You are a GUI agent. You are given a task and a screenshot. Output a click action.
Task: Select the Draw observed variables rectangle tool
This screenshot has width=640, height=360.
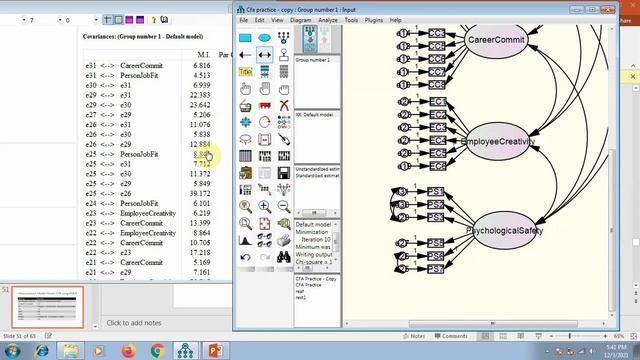pyautogui.click(x=245, y=38)
